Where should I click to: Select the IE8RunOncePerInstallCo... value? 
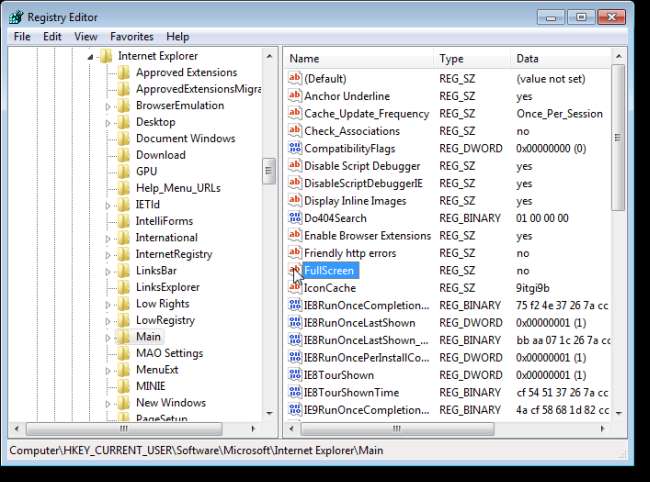click(366, 357)
